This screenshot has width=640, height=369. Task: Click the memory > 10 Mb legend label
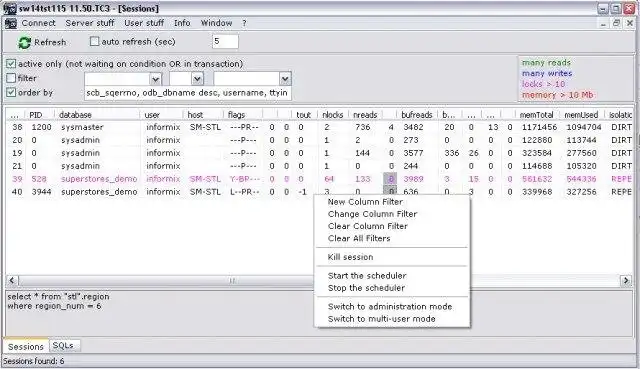tap(558, 95)
